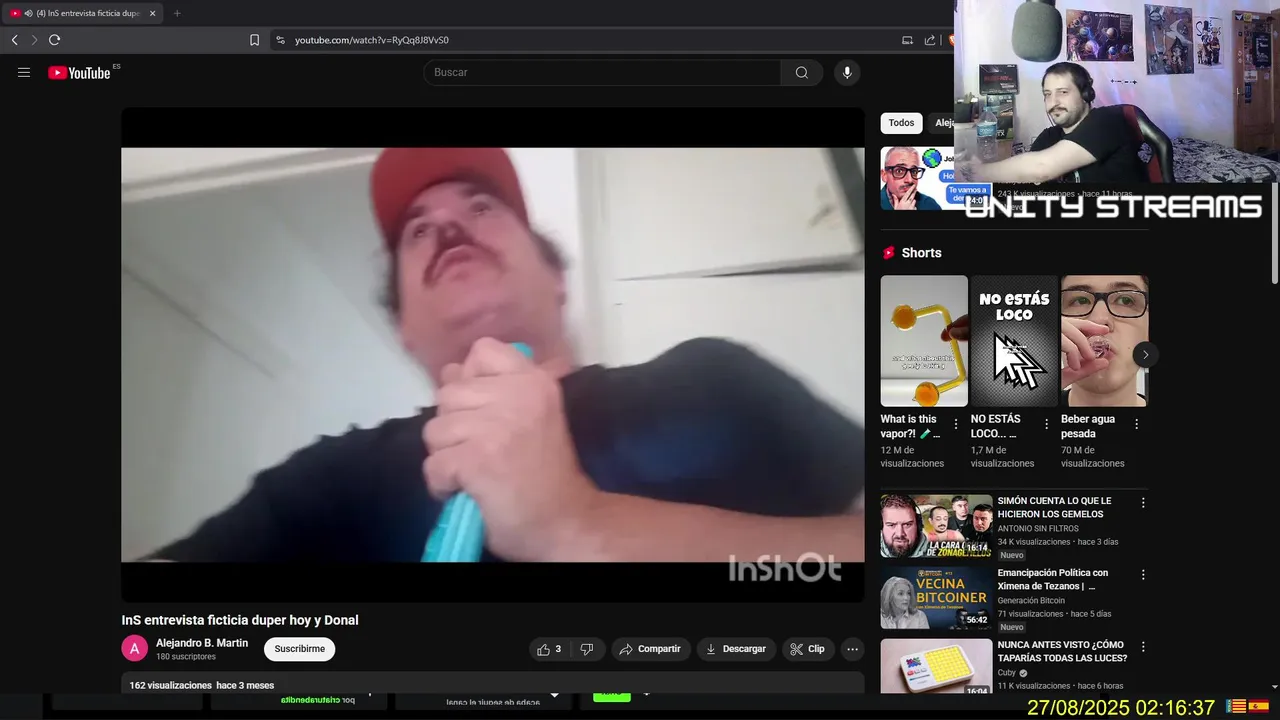
Task: Open options for 'What is this vapor' short
Action: pos(956,424)
